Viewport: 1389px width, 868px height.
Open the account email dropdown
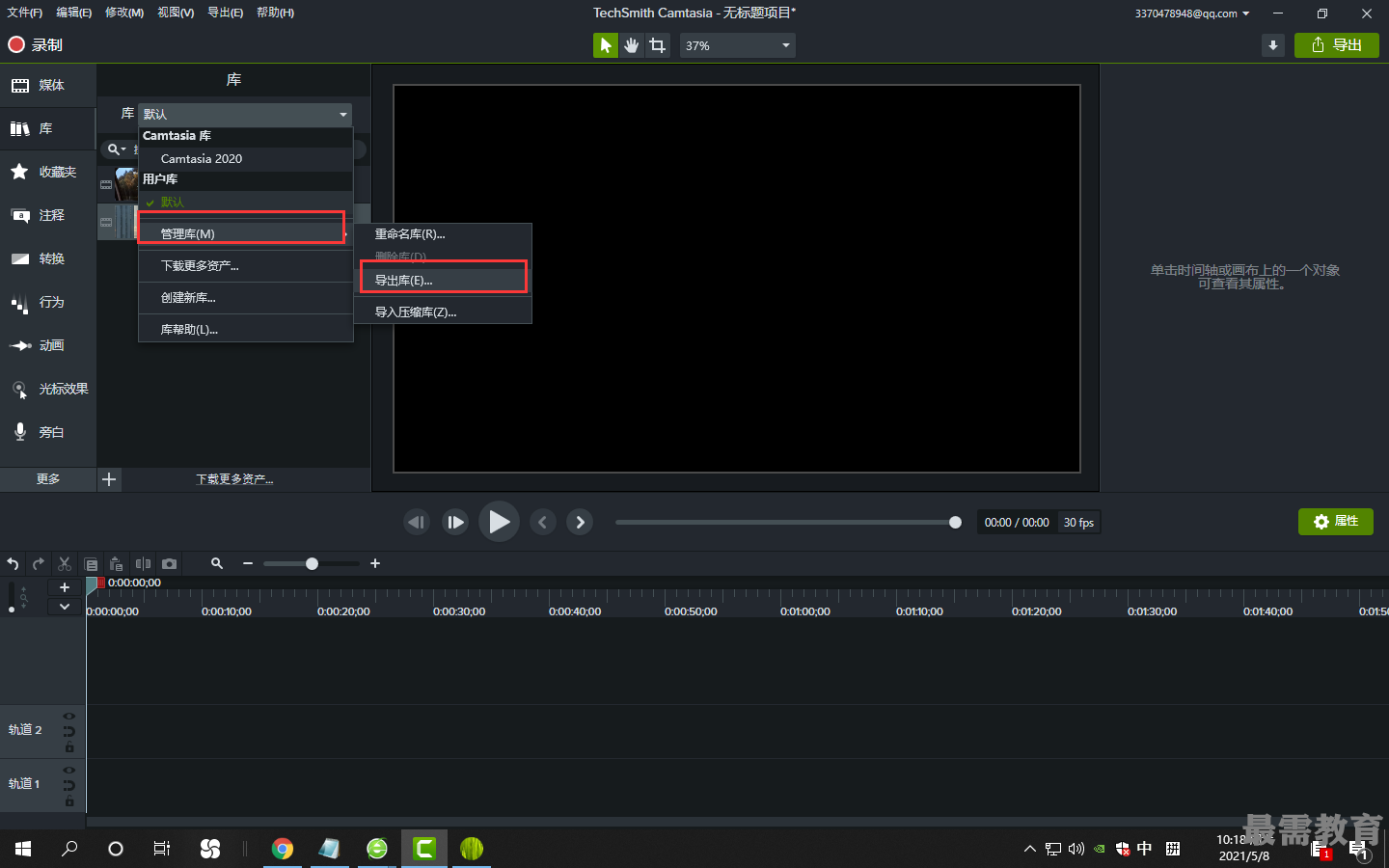[1192, 14]
